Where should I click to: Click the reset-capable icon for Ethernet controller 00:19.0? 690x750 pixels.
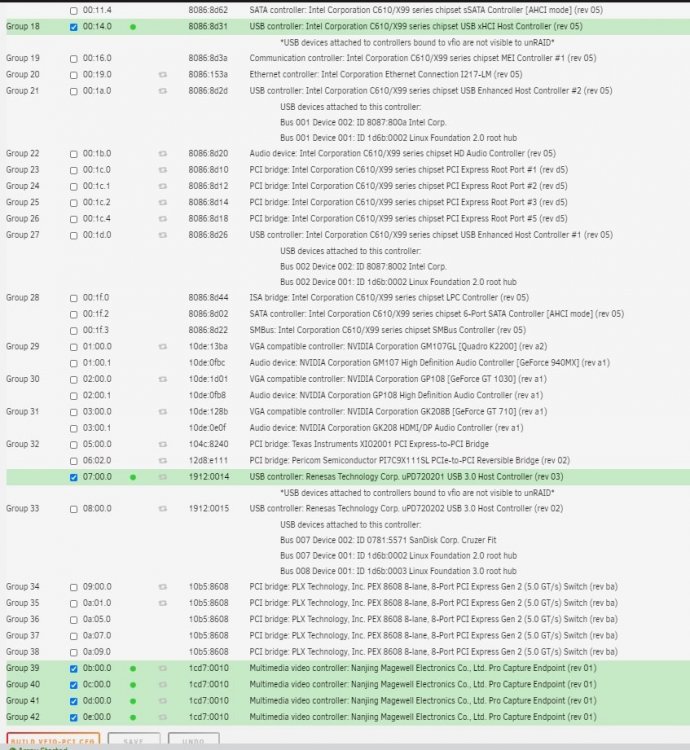pyautogui.click(x=163, y=75)
